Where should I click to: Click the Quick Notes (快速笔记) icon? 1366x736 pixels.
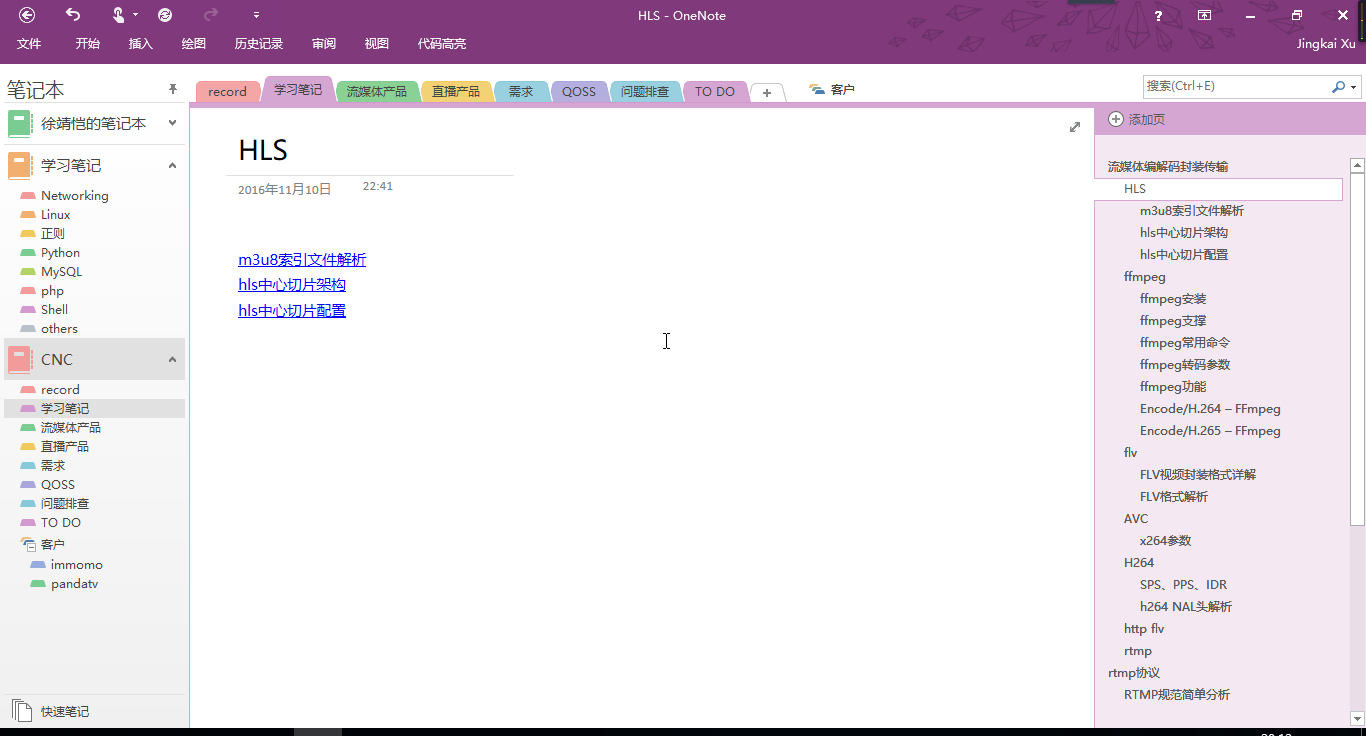(x=21, y=711)
